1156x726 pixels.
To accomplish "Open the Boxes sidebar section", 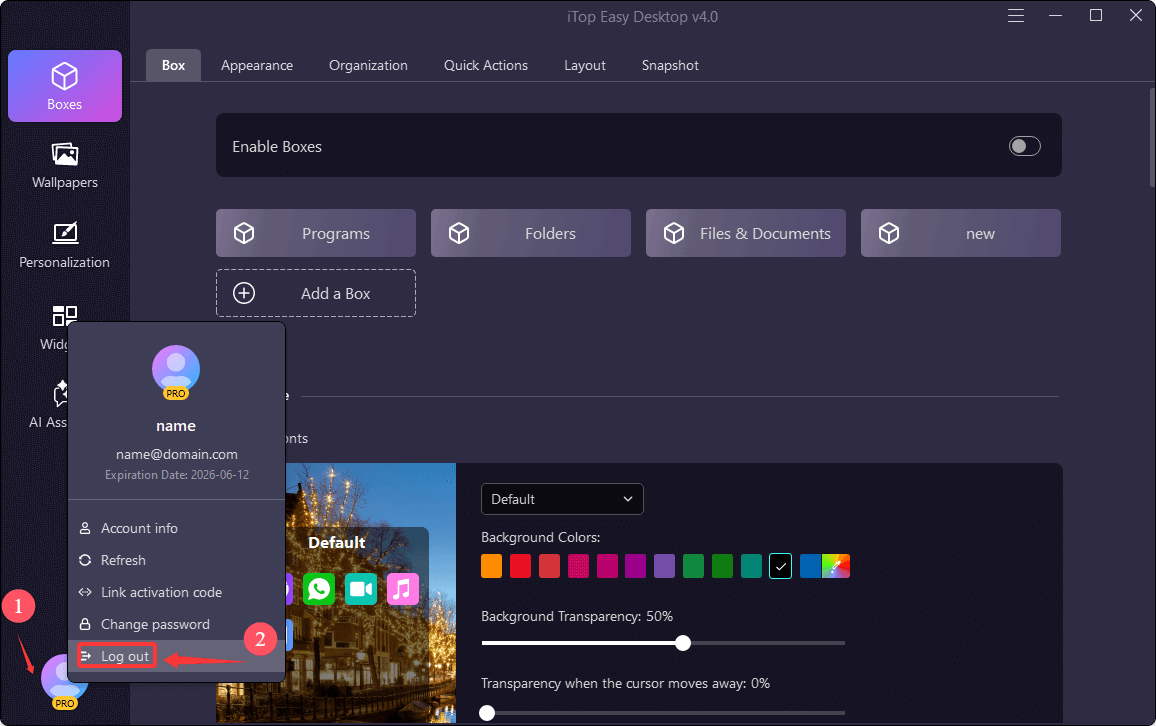I will [65, 86].
